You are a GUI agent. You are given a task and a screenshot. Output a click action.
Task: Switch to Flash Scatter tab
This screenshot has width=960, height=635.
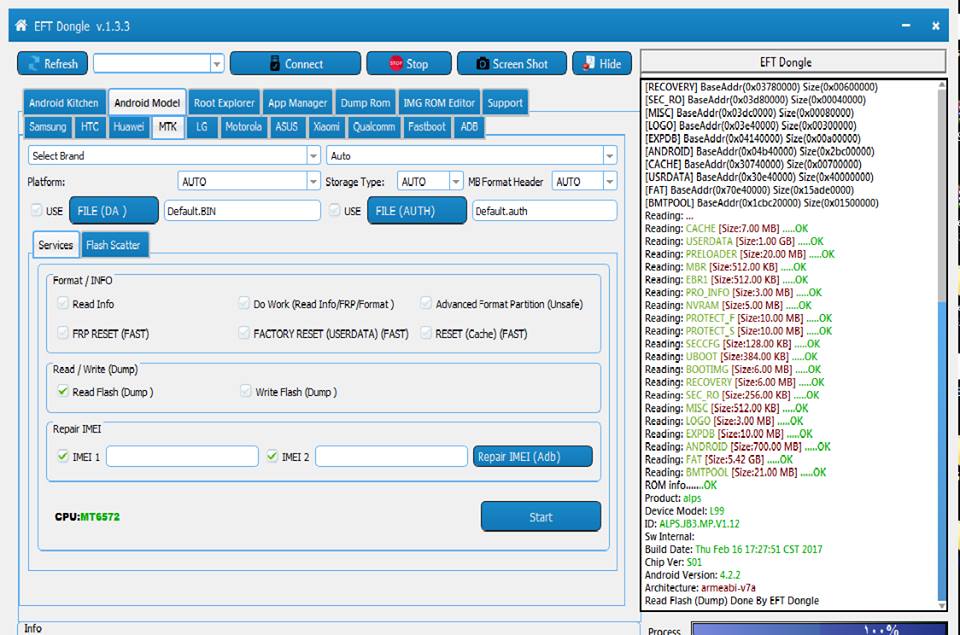[113, 245]
